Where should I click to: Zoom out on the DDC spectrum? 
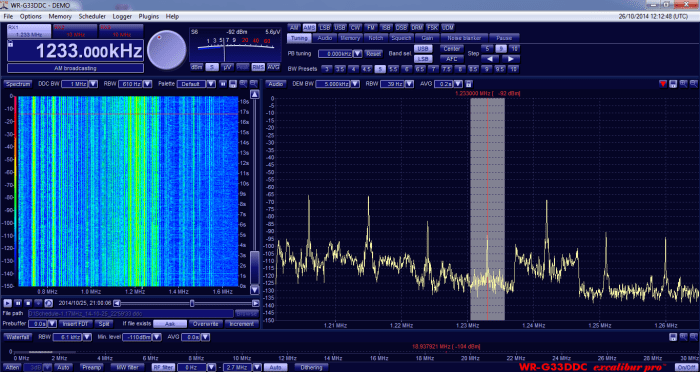tap(254, 84)
